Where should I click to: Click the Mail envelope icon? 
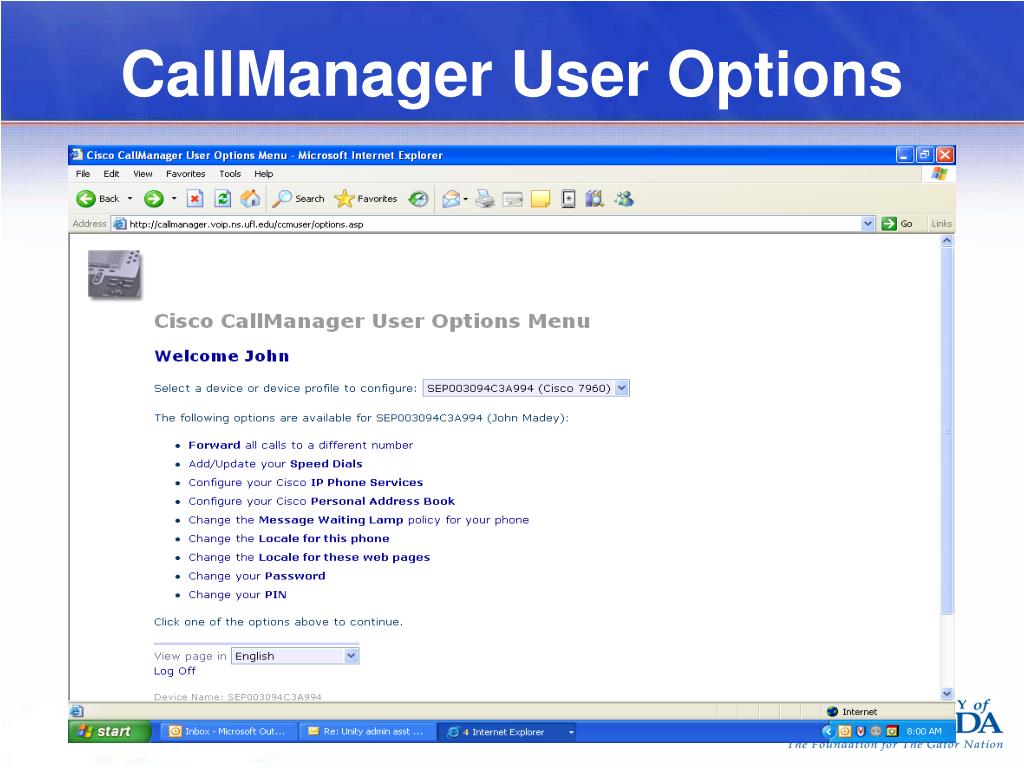(451, 199)
